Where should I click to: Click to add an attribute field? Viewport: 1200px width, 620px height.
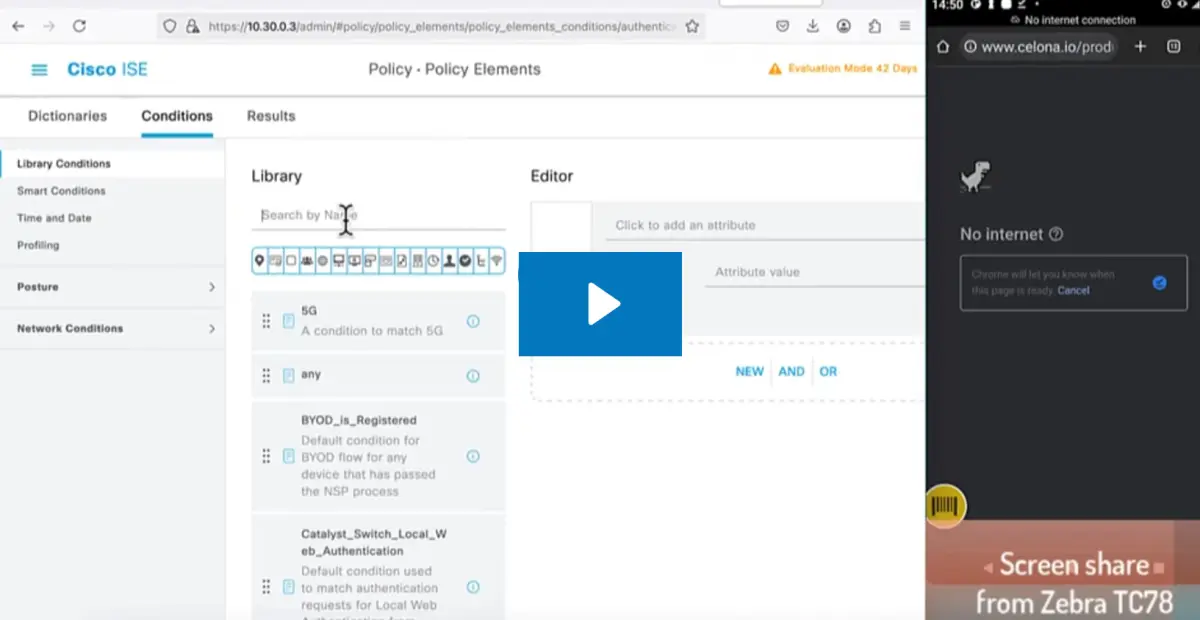[x=765, y=225]
